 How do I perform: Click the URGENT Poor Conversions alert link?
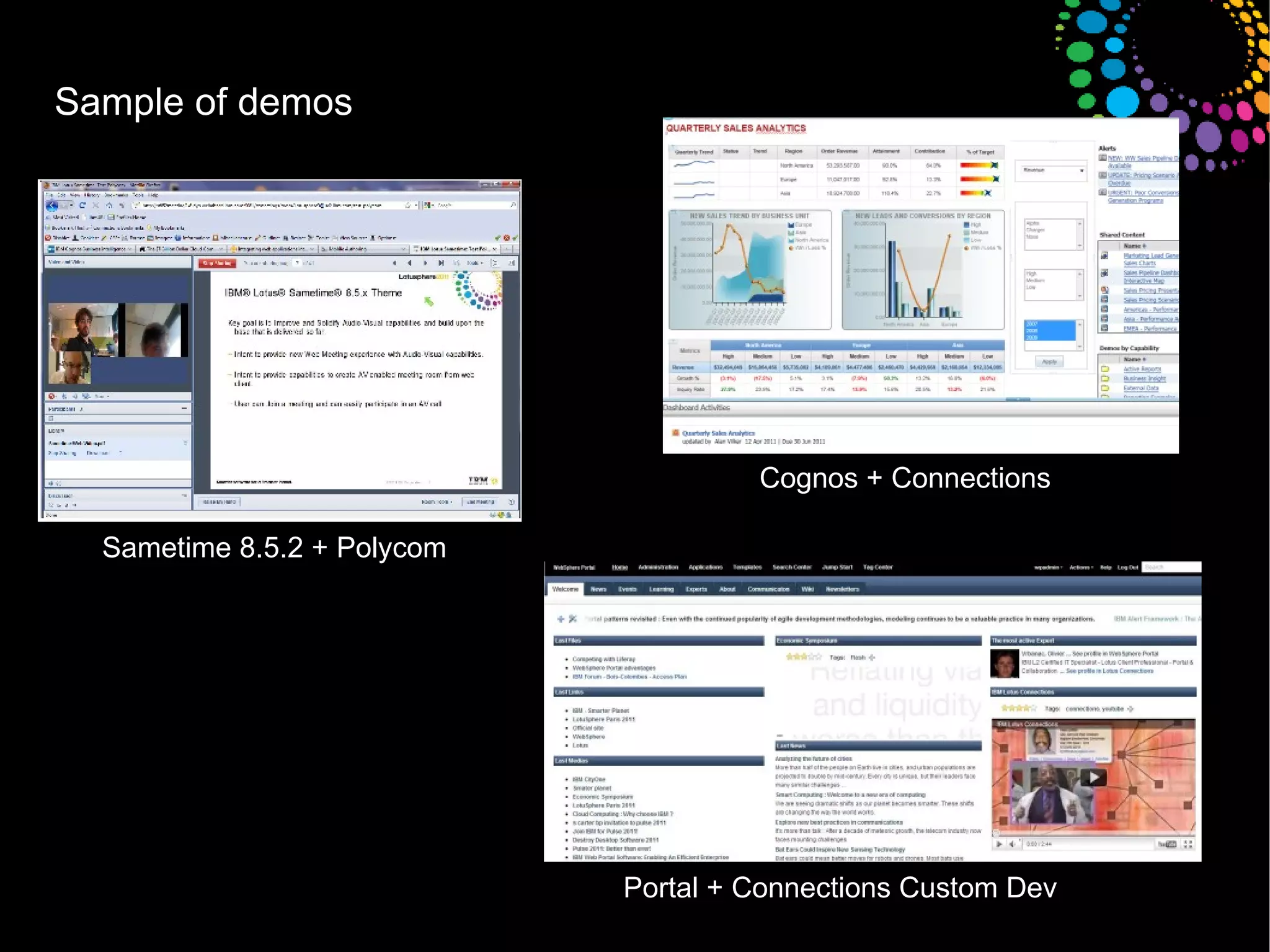click(x=1142, y=196)
